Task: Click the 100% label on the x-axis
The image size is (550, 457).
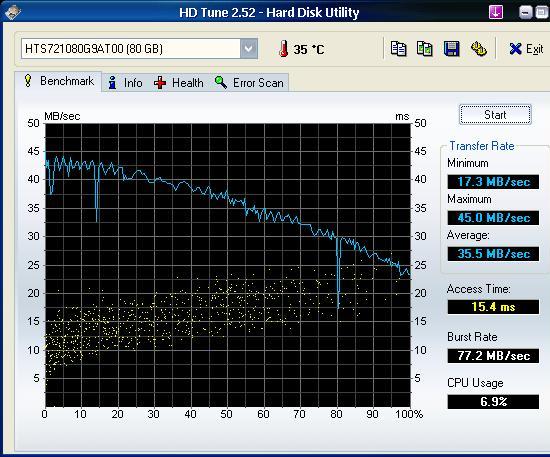Action: (409, 415)
